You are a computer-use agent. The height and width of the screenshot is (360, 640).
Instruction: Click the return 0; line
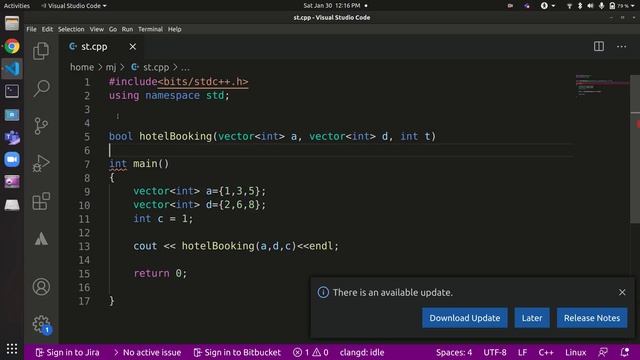[x=160, y=273]
